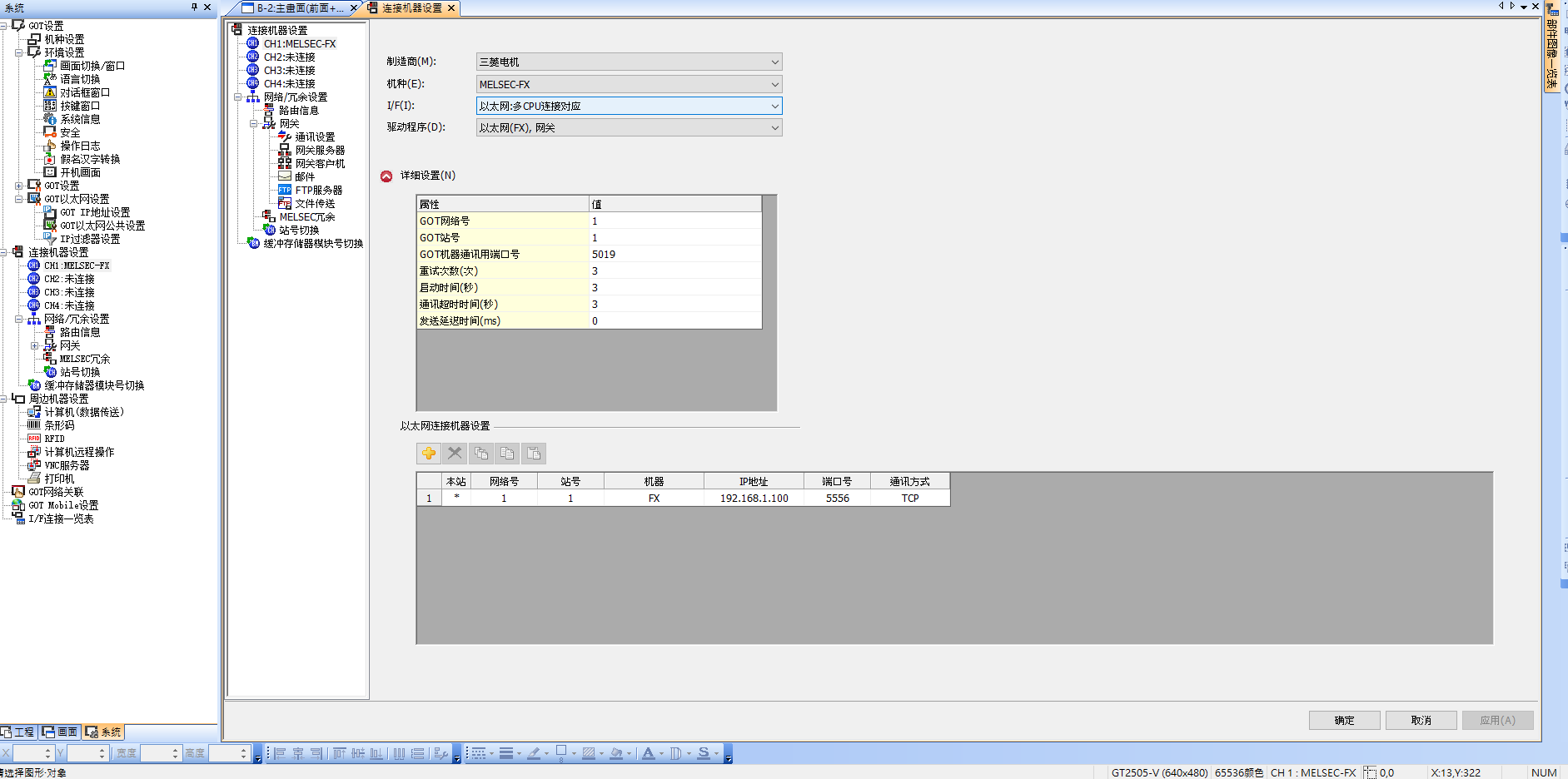Click the GOT机器通讯用端口号 value 5019
This screenshot has height=779, width=1568.
pos(674,255)
